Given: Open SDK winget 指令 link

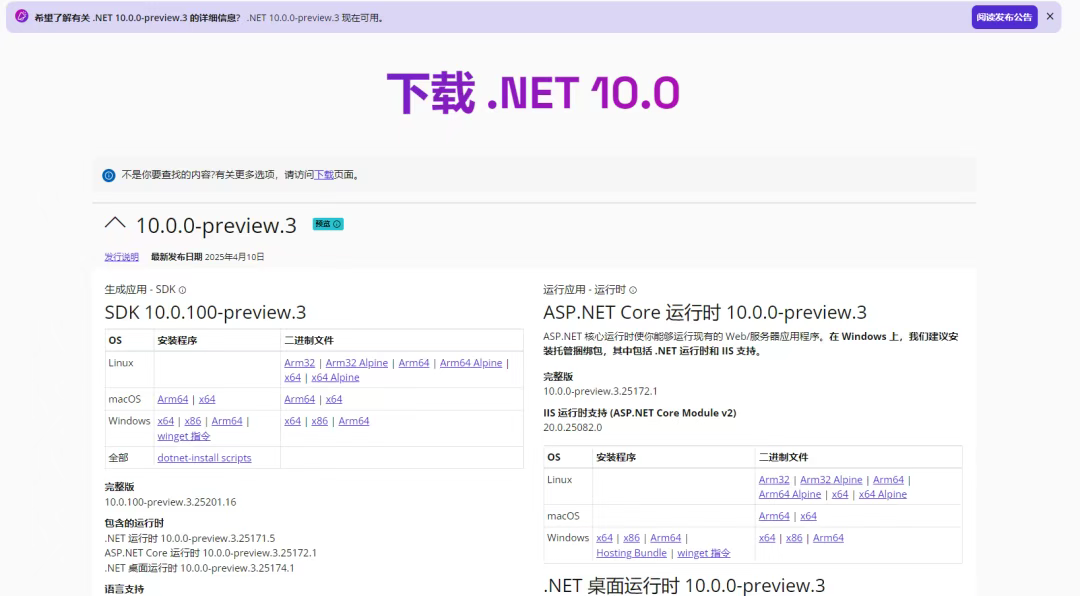Looking at the screenshot, I should click(x=184, y=436).
